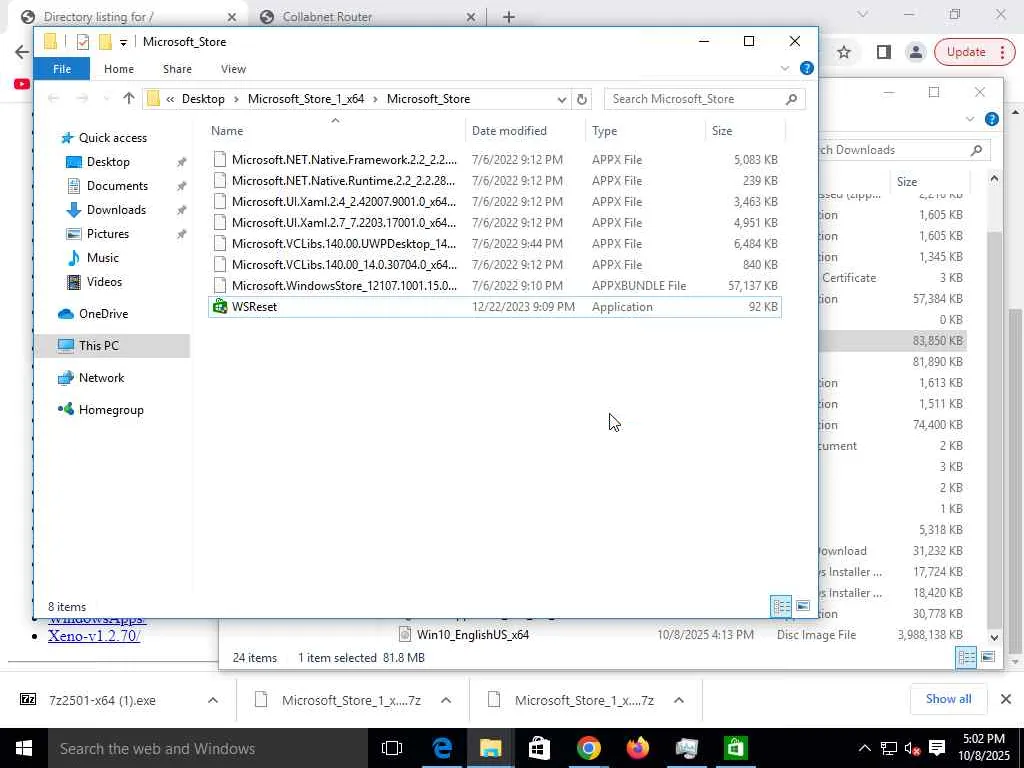Open Pictures in the navigation pane
1024x768 pixels.
click(x=107, y=234)
